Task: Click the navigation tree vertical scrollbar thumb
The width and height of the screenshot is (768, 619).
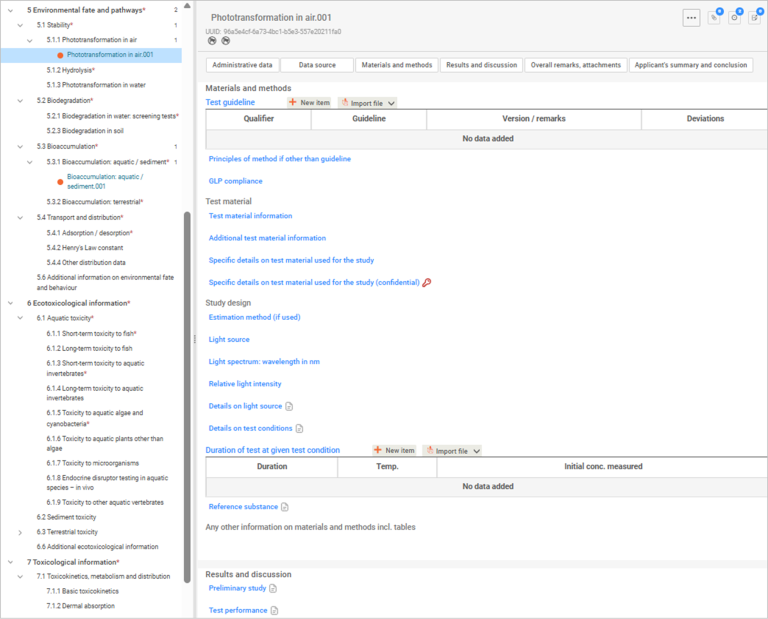Action: coord(187,397)
